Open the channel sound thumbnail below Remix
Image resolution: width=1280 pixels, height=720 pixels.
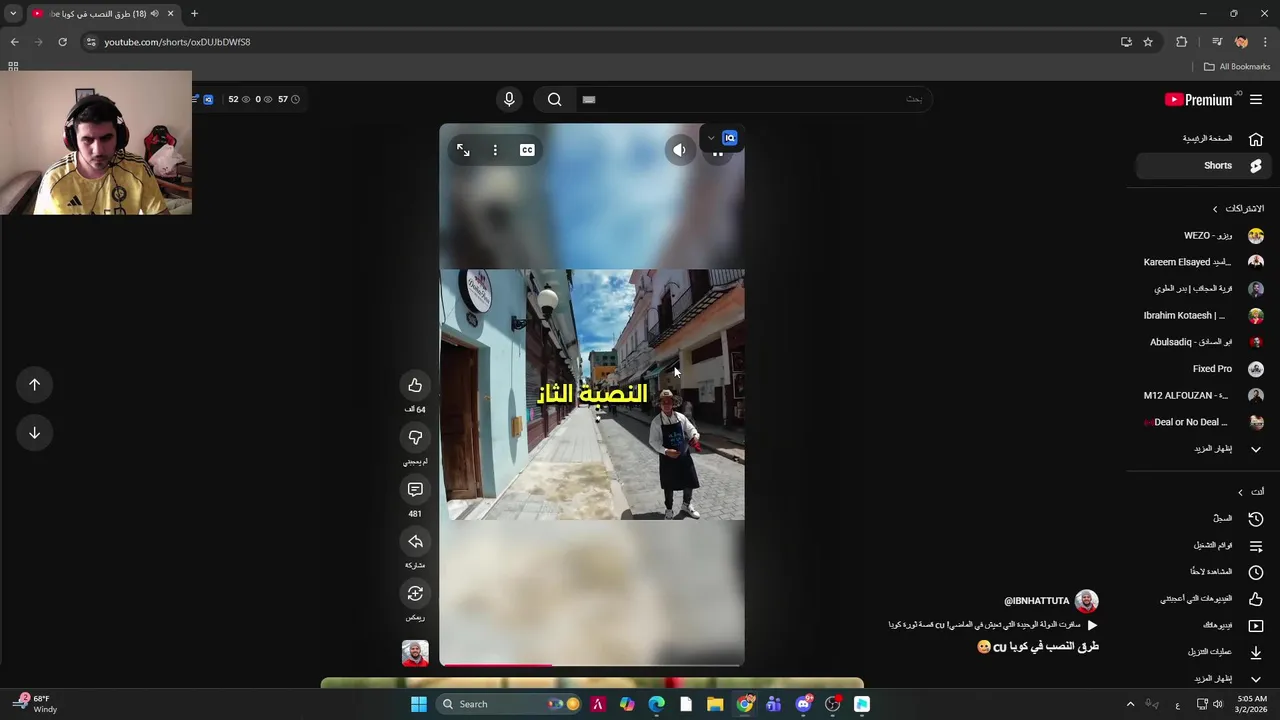point(415,653)
